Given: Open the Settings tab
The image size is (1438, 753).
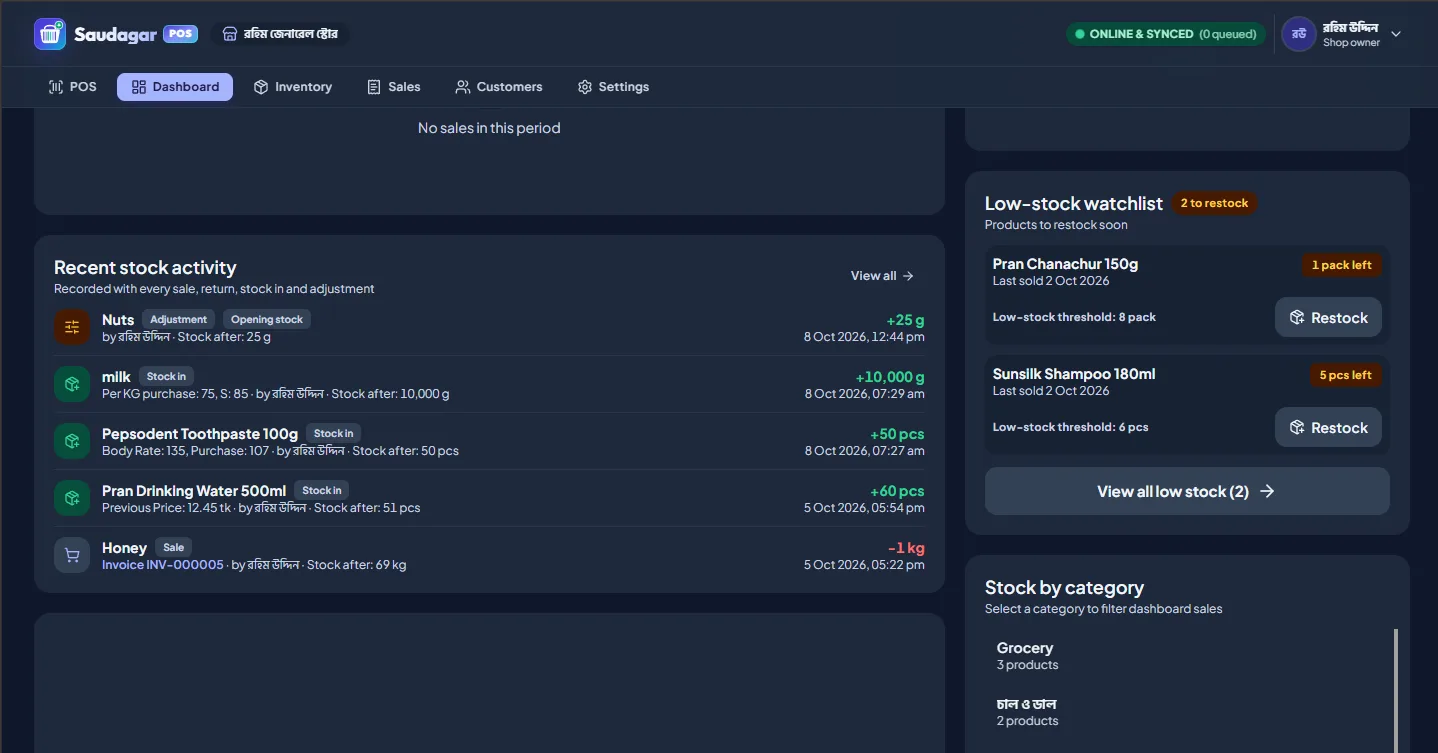Looking at the screenshot, I should click(x=614, y=87).
